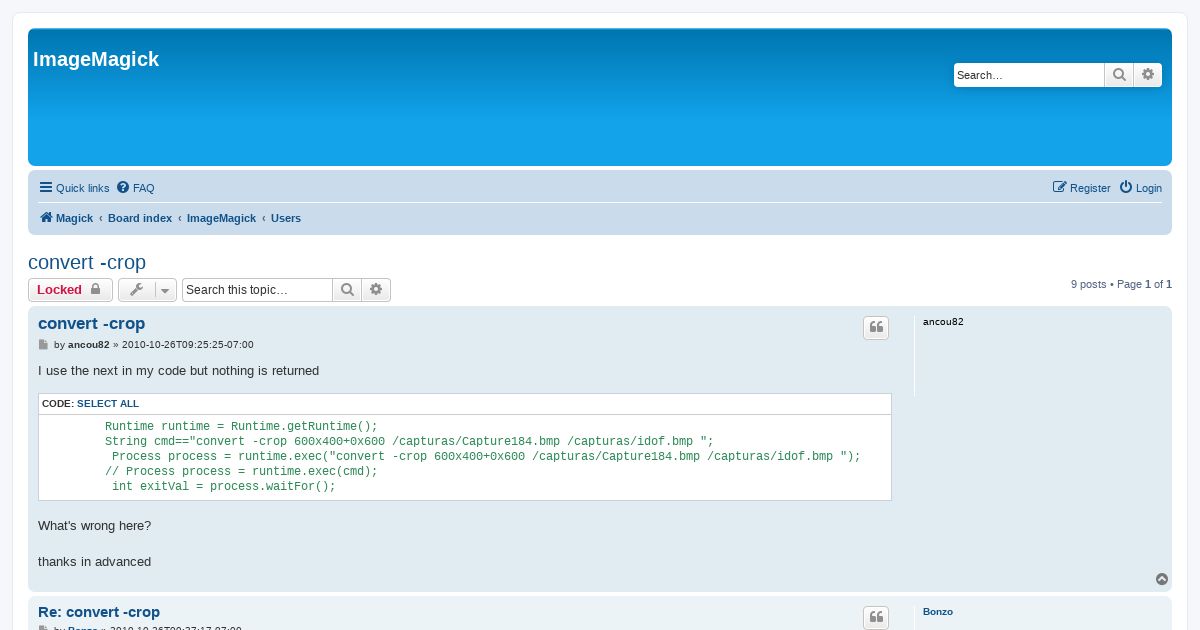Open Board index breadcrumb
Image resolution: width=1200 pixels, height=630 pixels.
[140, 218]
